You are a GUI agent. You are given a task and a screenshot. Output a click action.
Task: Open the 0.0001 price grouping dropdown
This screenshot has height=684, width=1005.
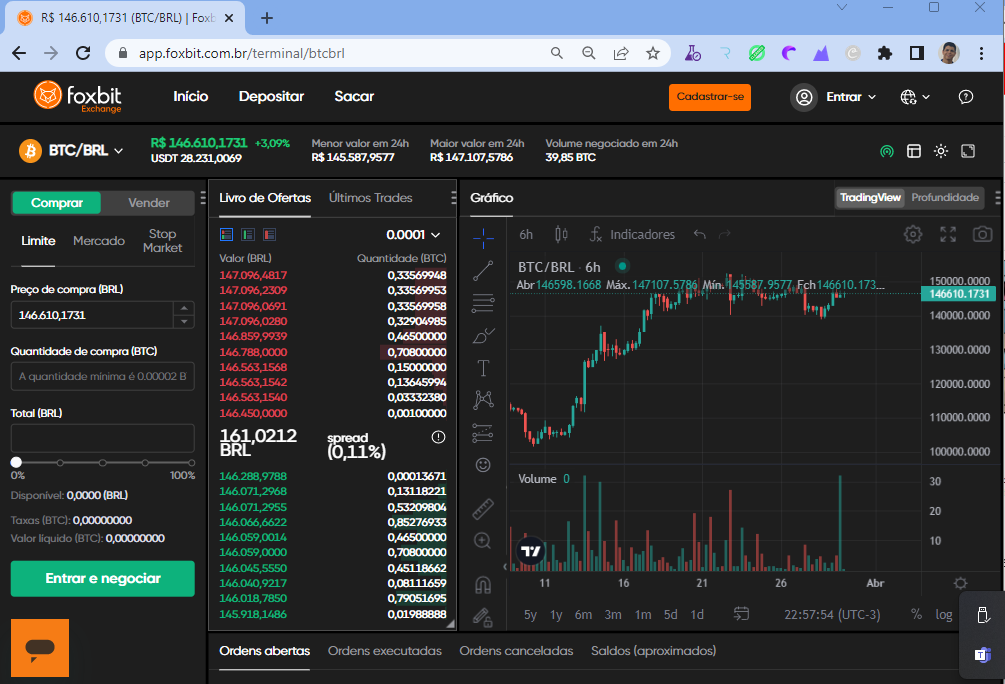point(413,235)
